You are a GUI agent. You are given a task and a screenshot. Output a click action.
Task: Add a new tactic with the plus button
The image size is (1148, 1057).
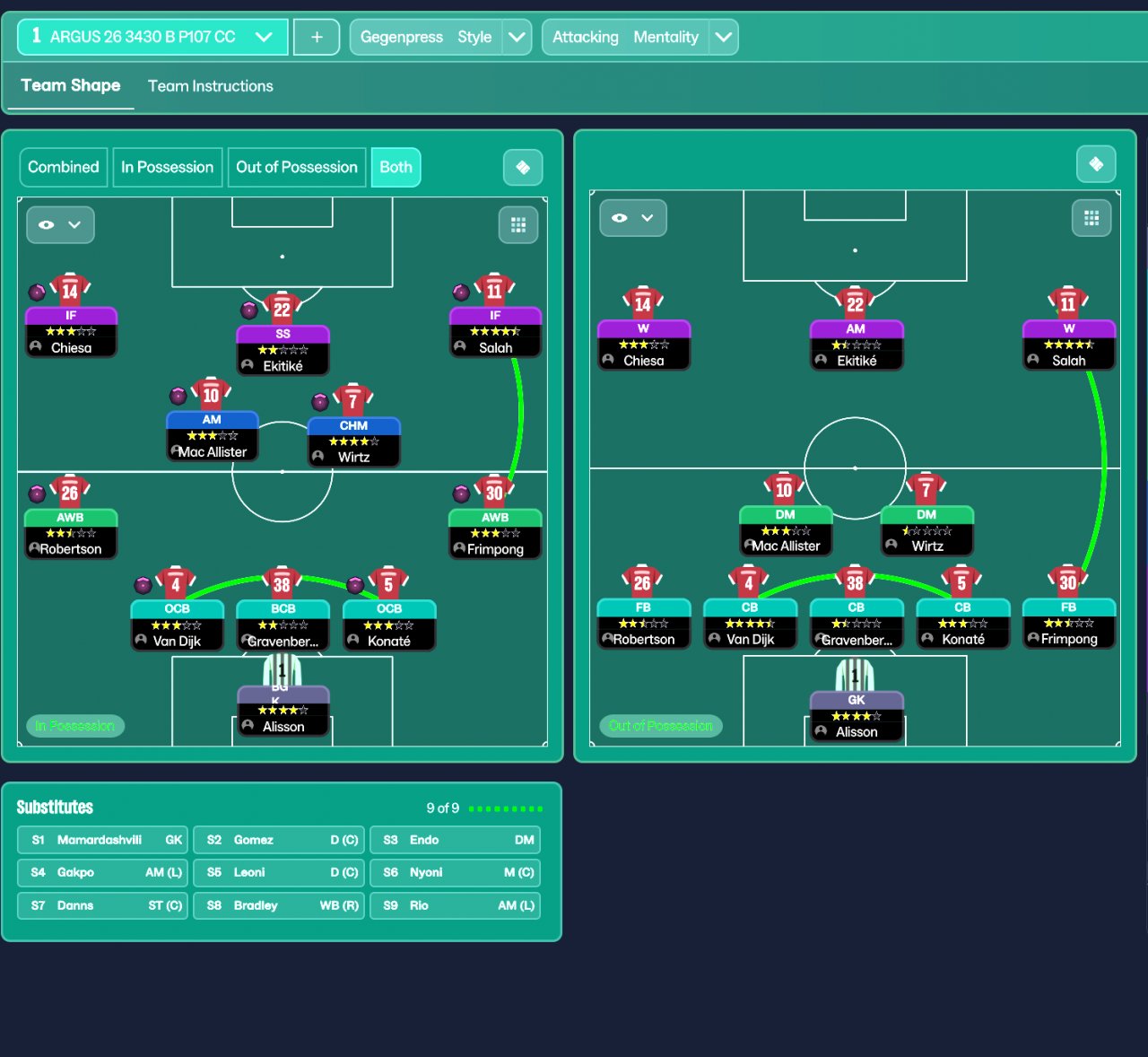click(317, 37)
